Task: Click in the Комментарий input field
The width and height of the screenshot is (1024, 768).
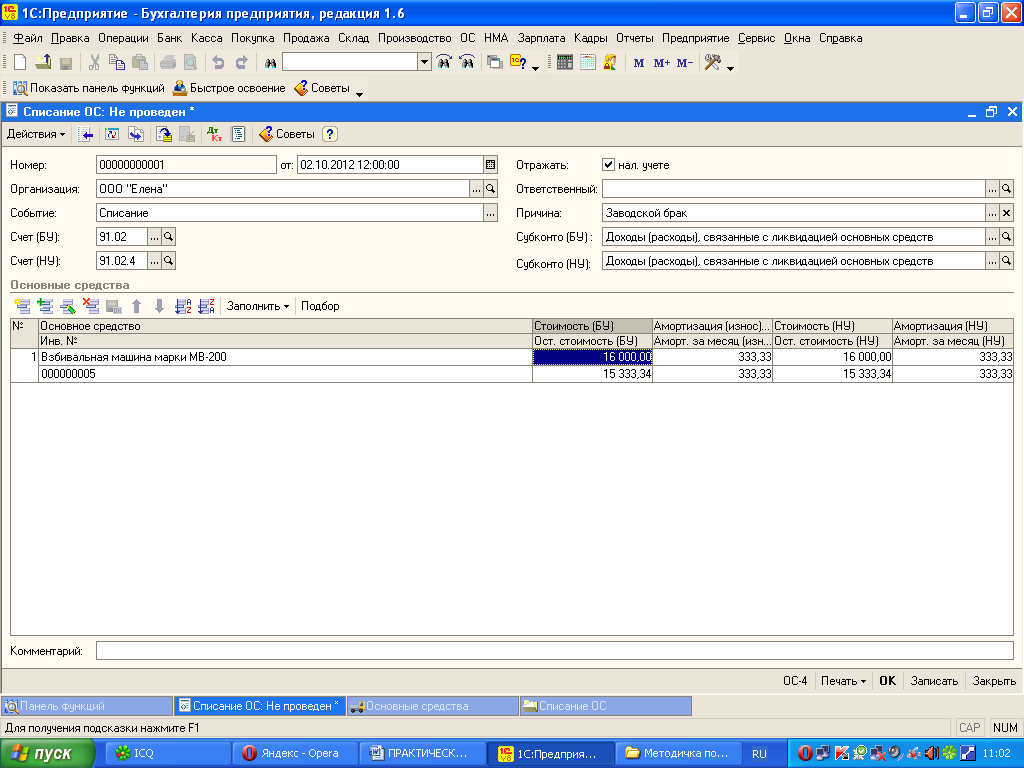Action: tap(554, 650)
